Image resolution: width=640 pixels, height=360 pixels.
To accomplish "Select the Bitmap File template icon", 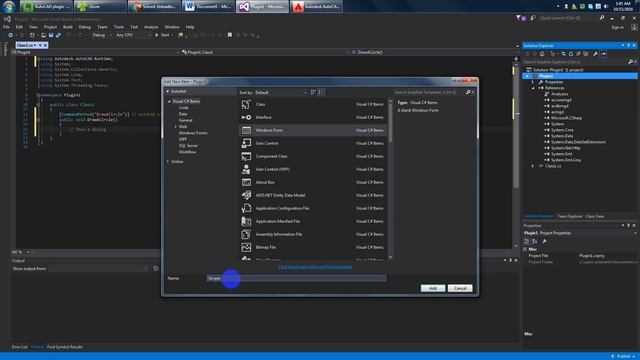I will pos(246,247).
